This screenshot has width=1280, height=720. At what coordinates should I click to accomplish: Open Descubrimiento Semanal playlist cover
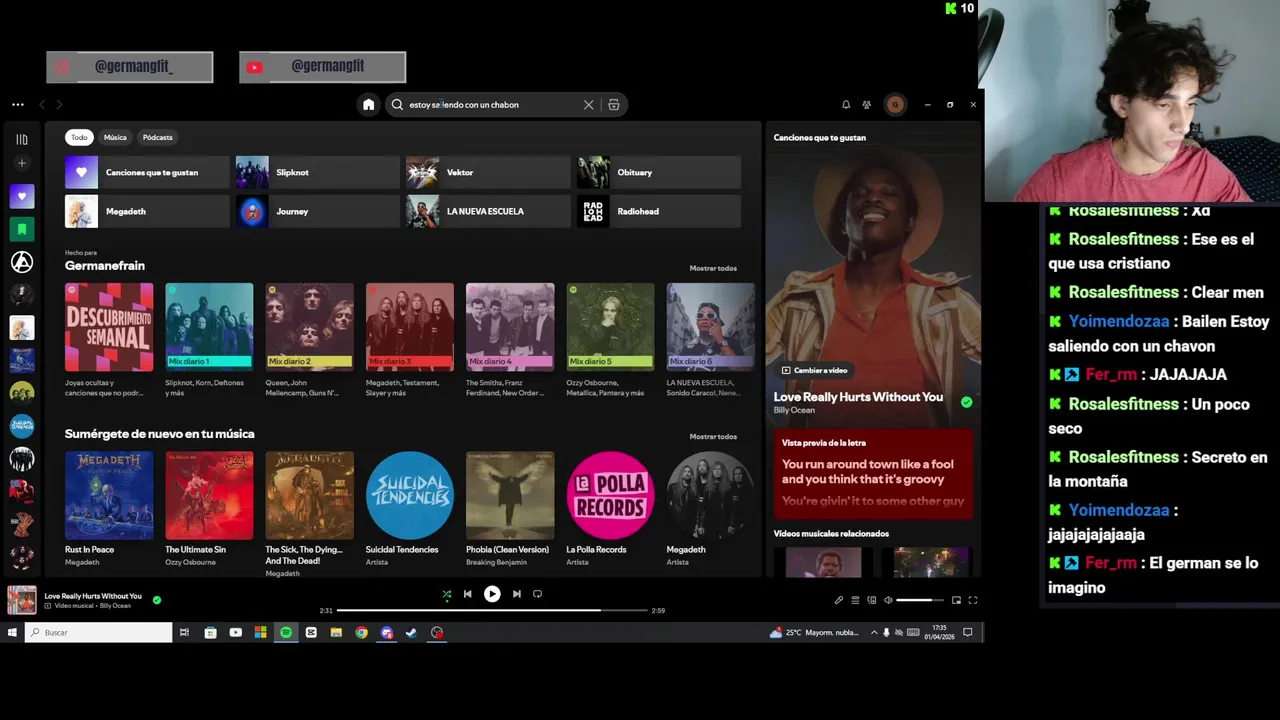tap(109, 327)
